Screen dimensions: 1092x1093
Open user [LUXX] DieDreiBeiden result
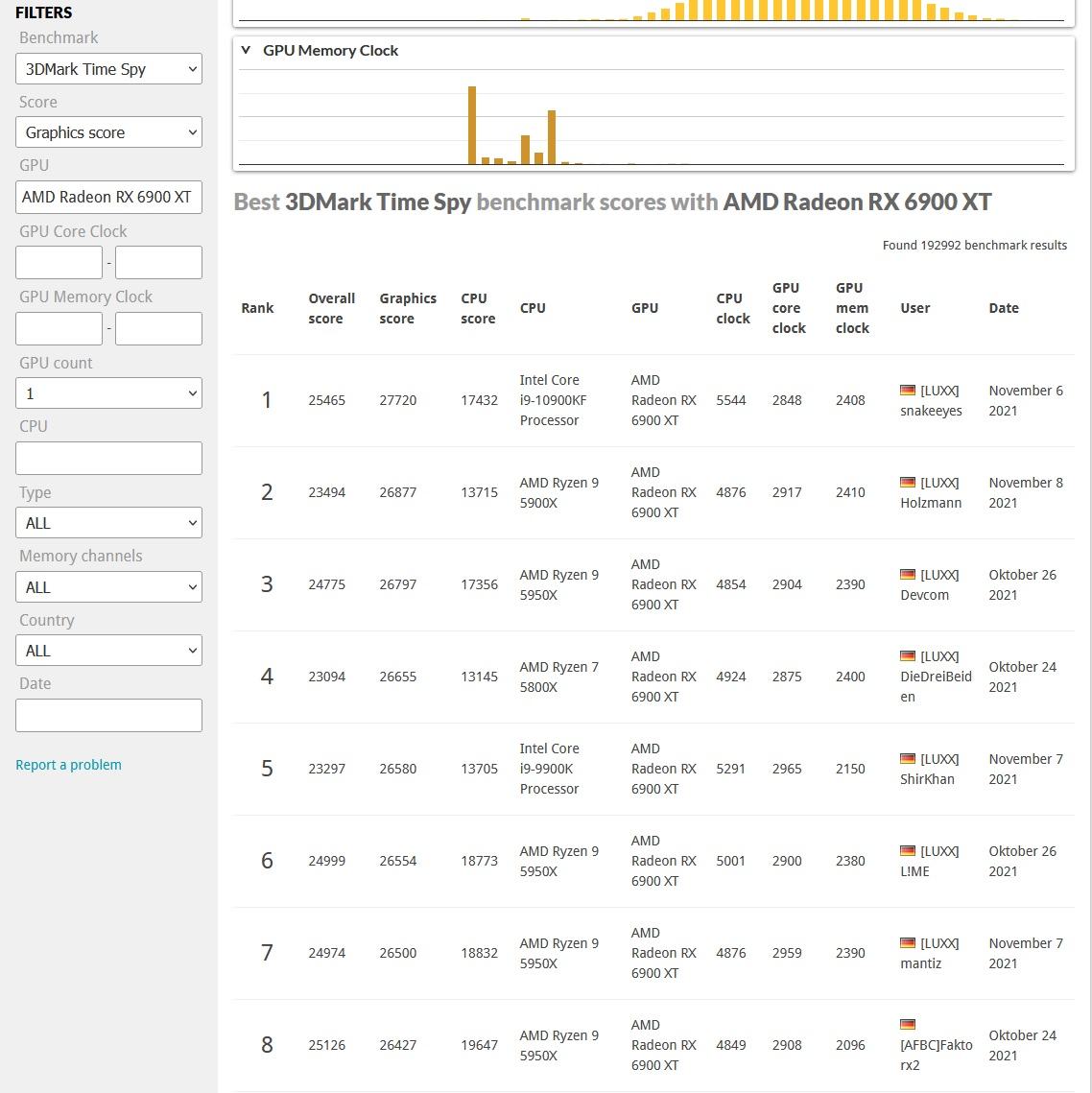click(x=936, y=677)
